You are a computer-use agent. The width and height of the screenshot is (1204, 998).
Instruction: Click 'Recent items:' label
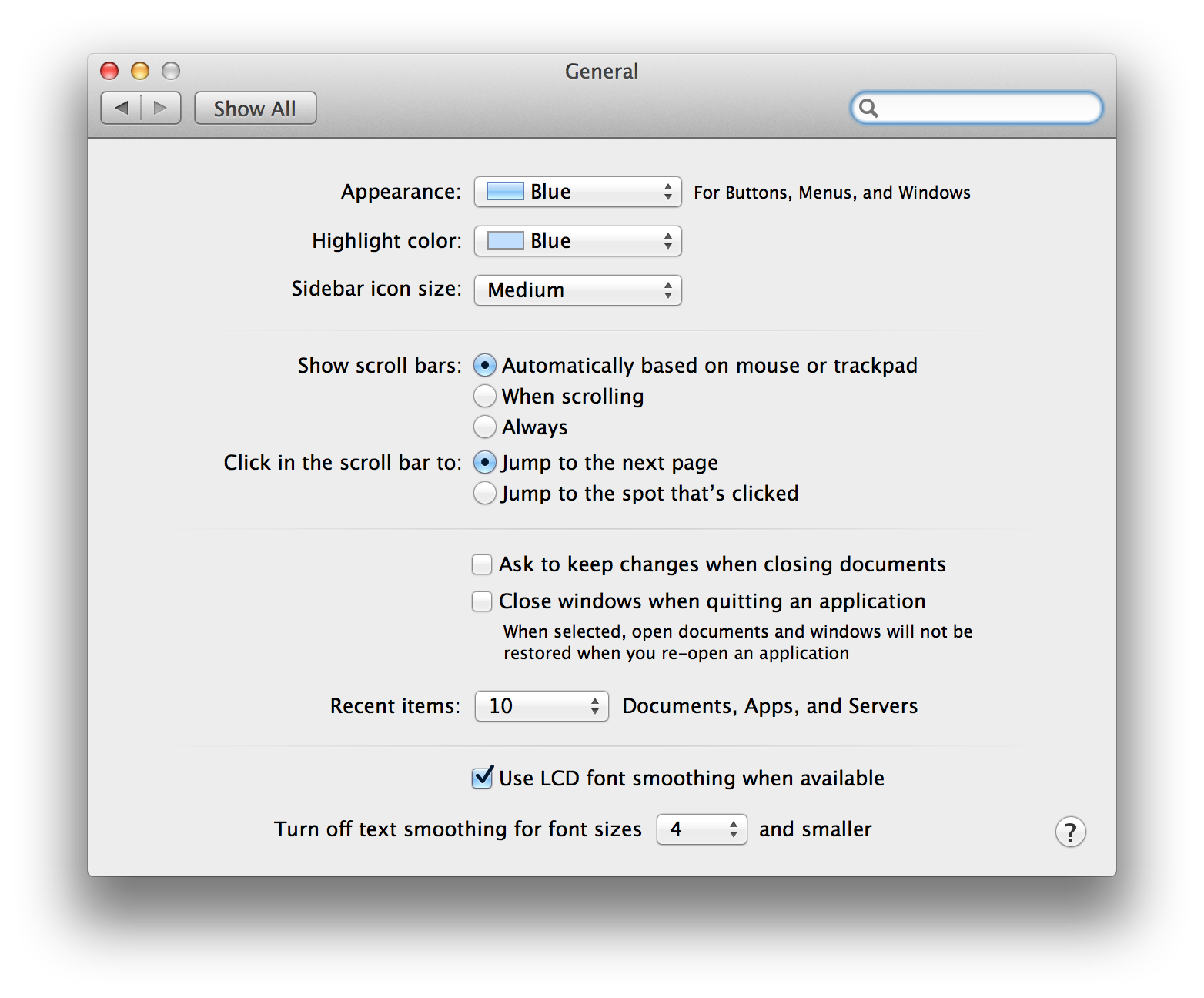[395, 706]
